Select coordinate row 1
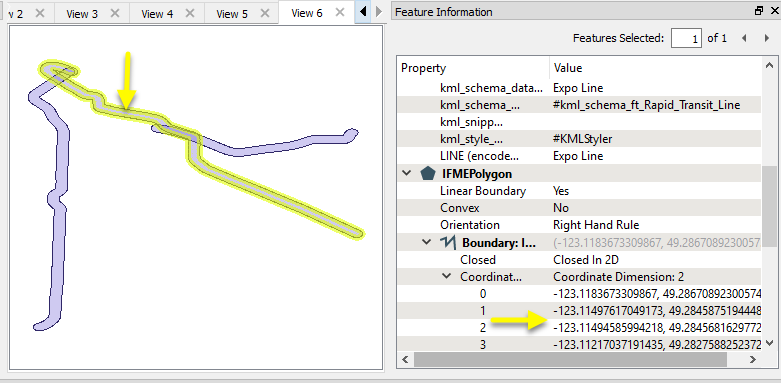The image size is (781, 383). coord(579,311)
